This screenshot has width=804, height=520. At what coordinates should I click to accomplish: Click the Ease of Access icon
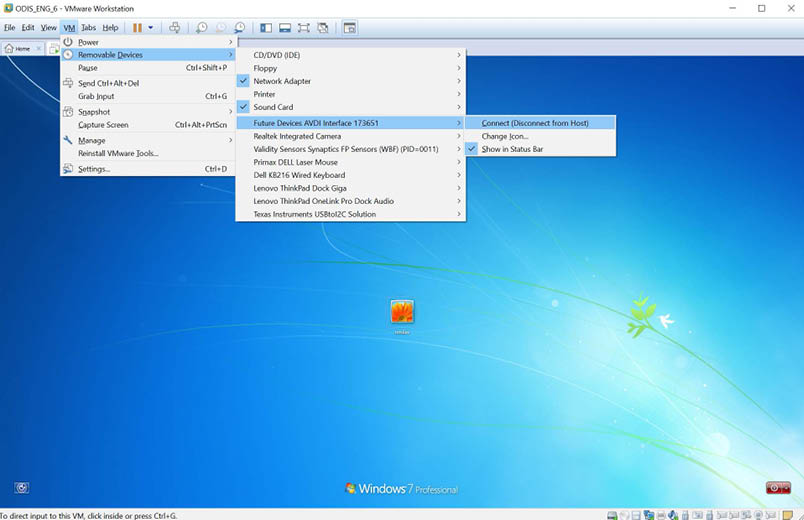pyautogui.click(x=22, y=488)
